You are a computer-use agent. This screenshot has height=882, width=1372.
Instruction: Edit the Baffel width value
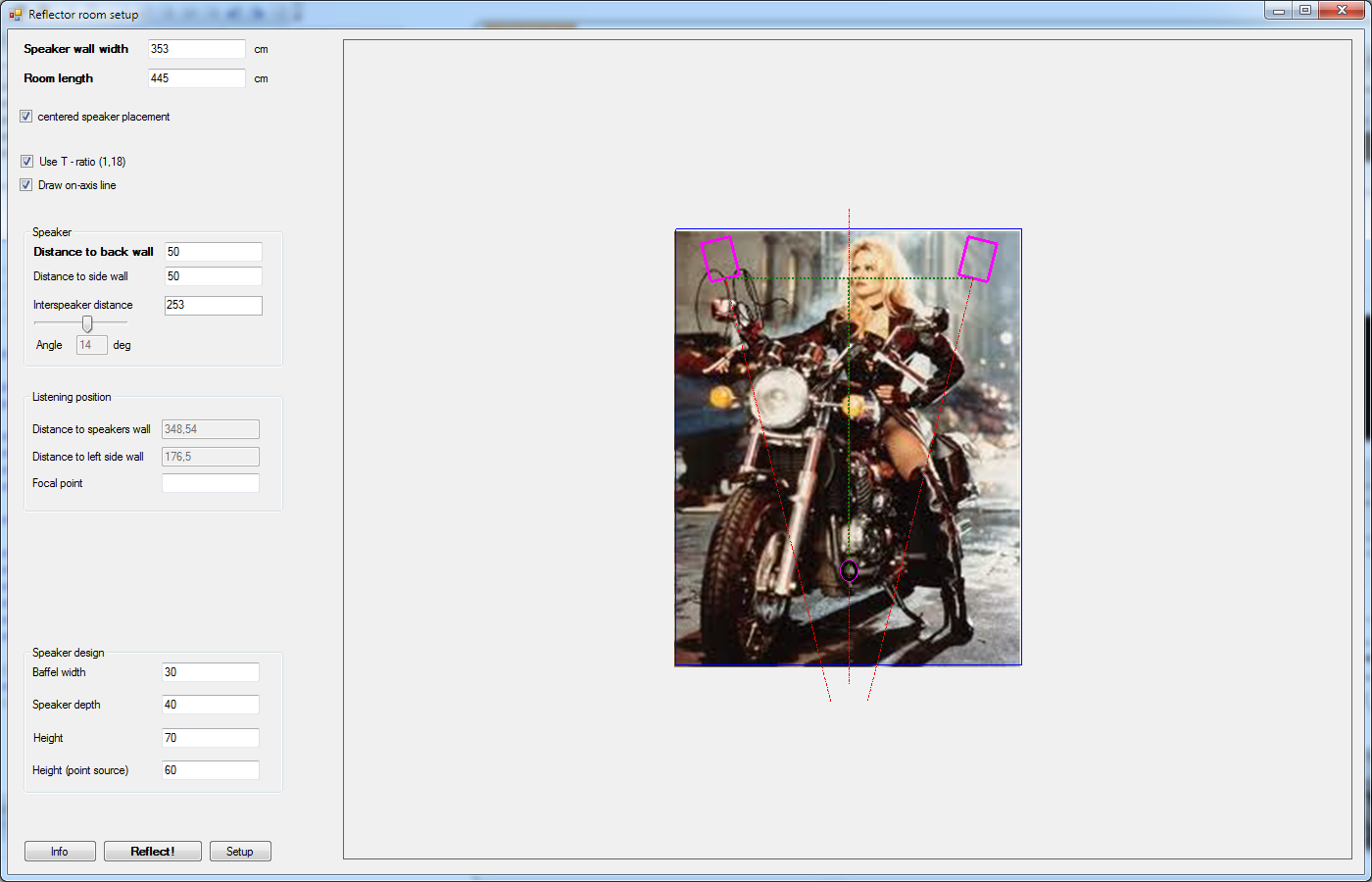click(x=211, y=672)
